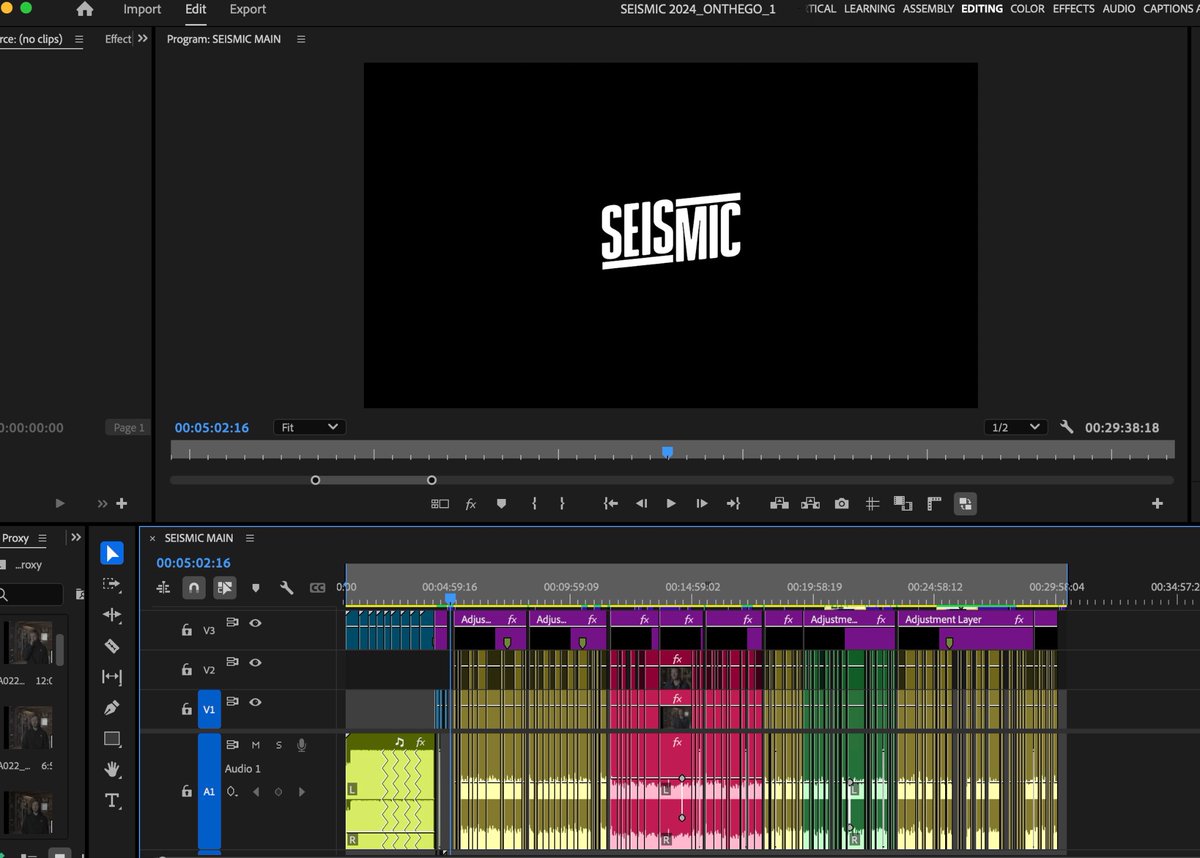Click Mark In in Program monitor
This screenshot has height=858, width=1200.
pyautogui.click(x=534, y=504)
